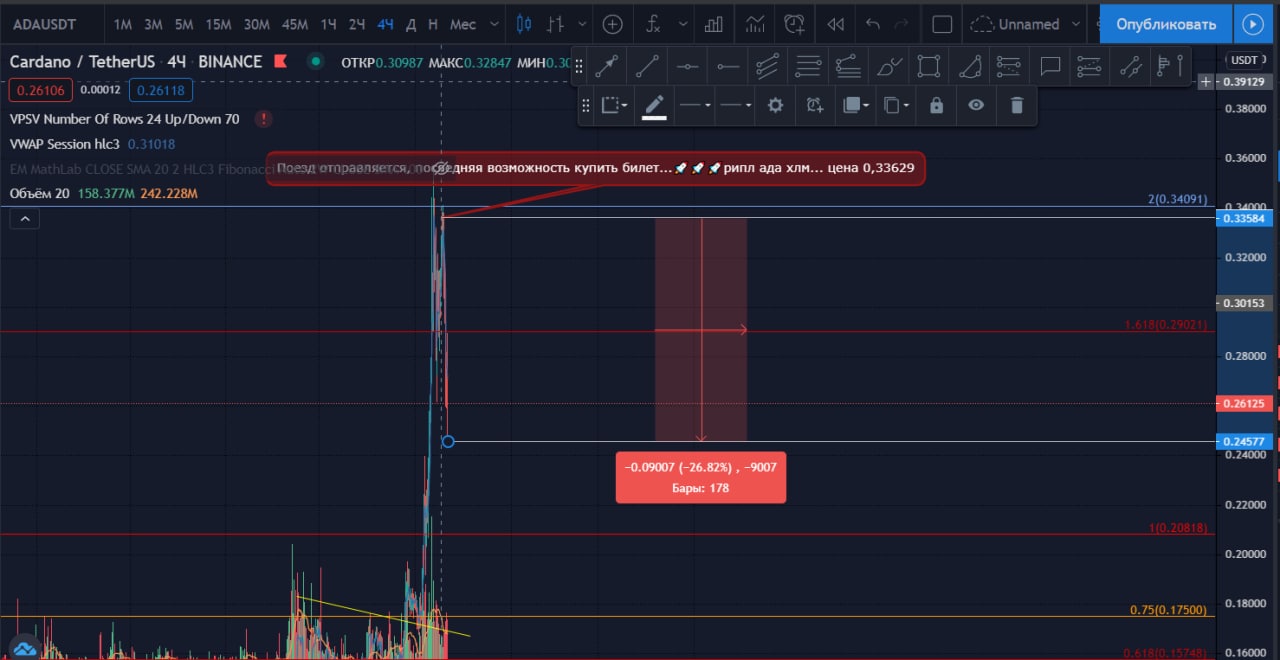Click VPSV Number Of Rows indicator legend
This screenshot has width=1280, height=660.
click(124, 119)
